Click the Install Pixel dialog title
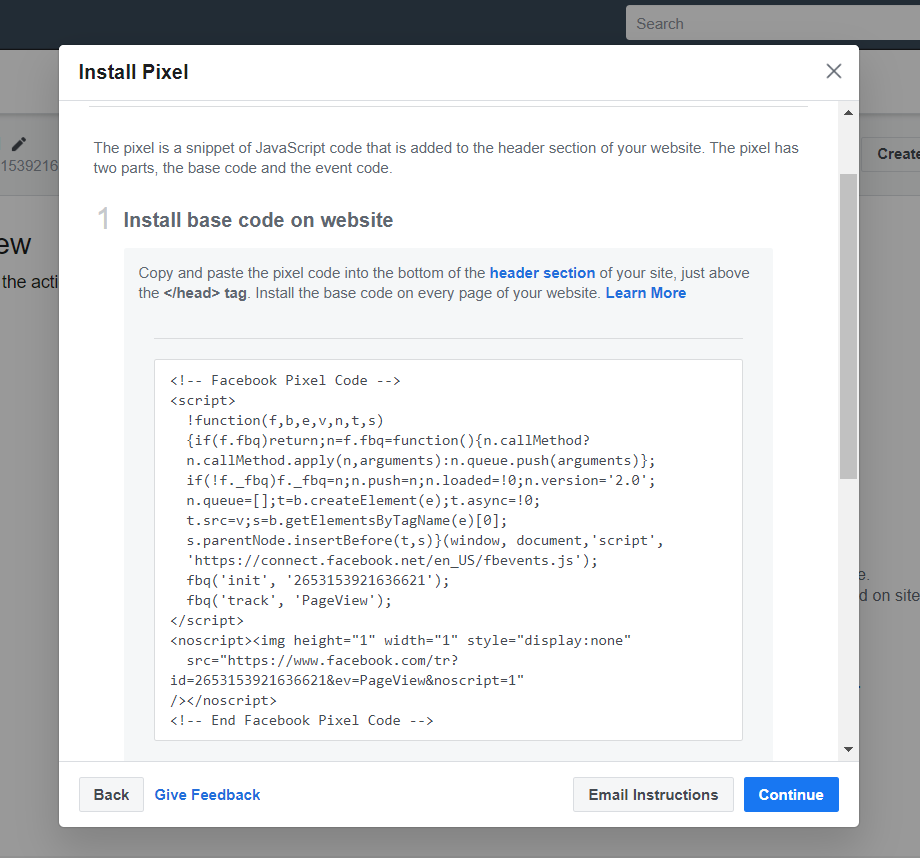 click(x=133, y=72)
